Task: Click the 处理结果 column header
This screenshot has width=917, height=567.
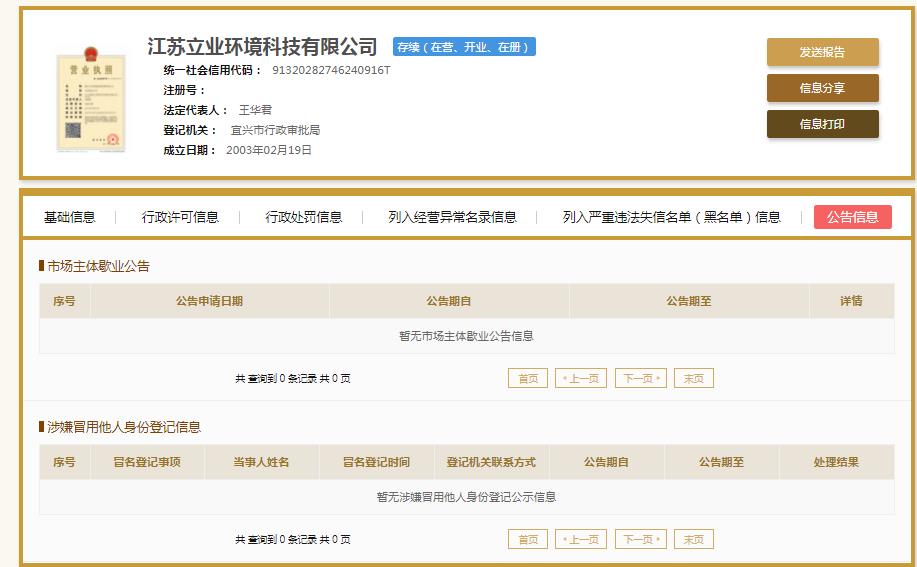Action: coord(836,462)
